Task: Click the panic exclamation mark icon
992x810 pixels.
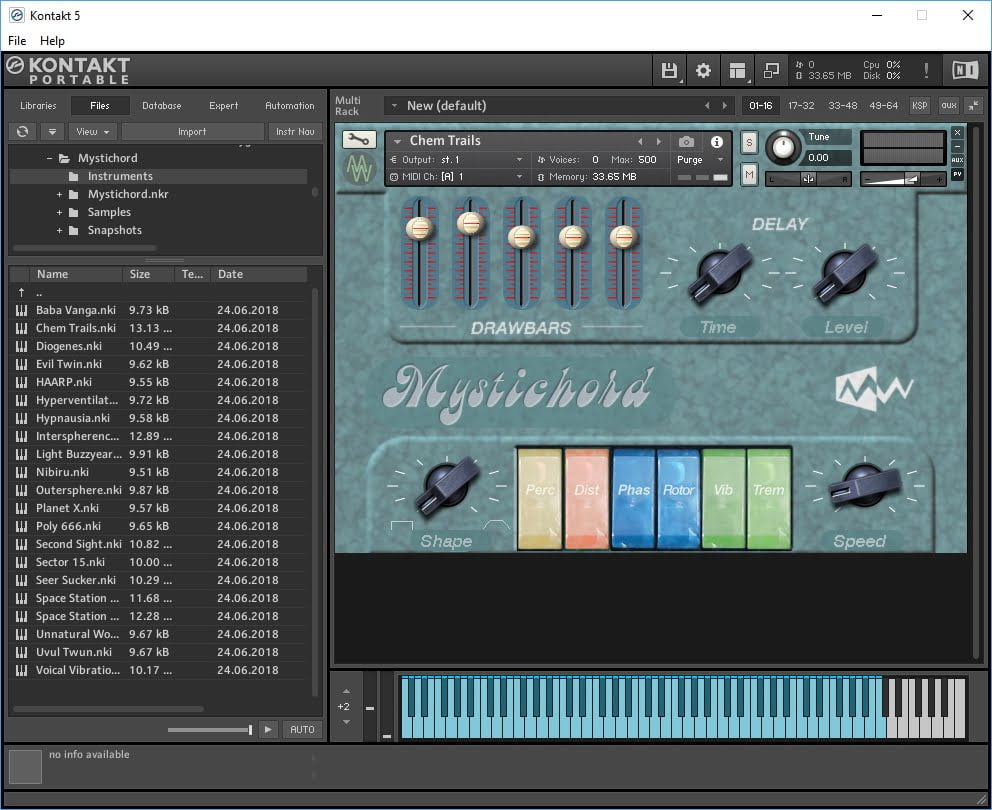Action: point(926,70)
